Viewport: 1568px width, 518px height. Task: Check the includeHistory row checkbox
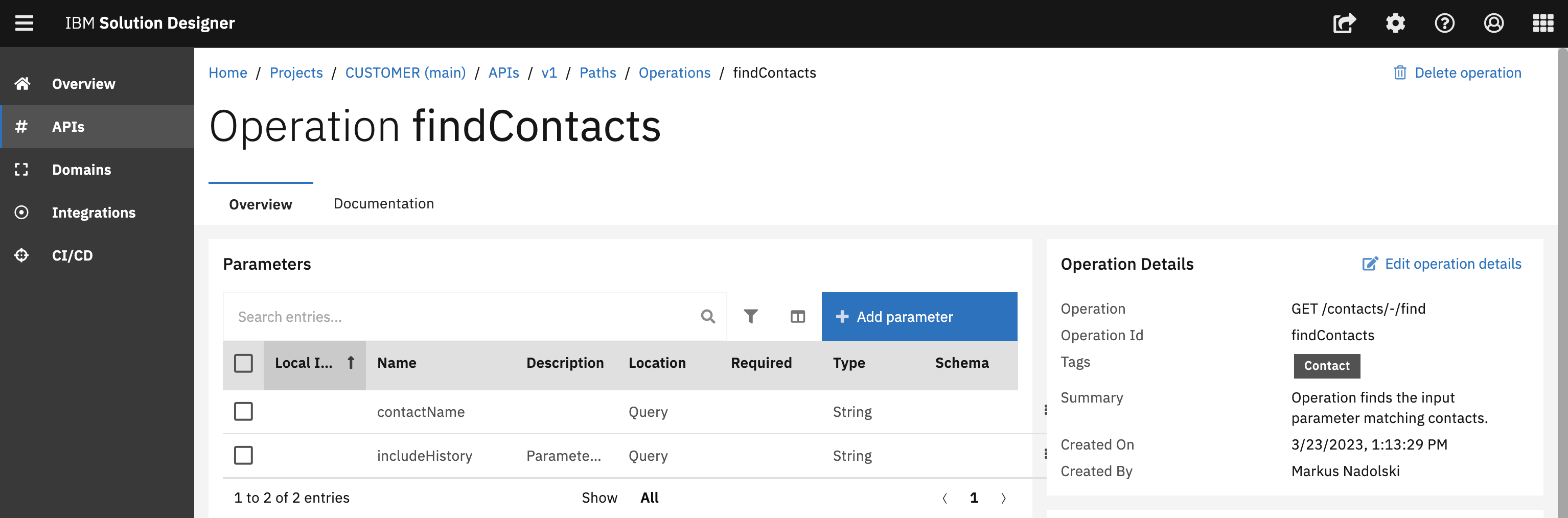[243, 455]
